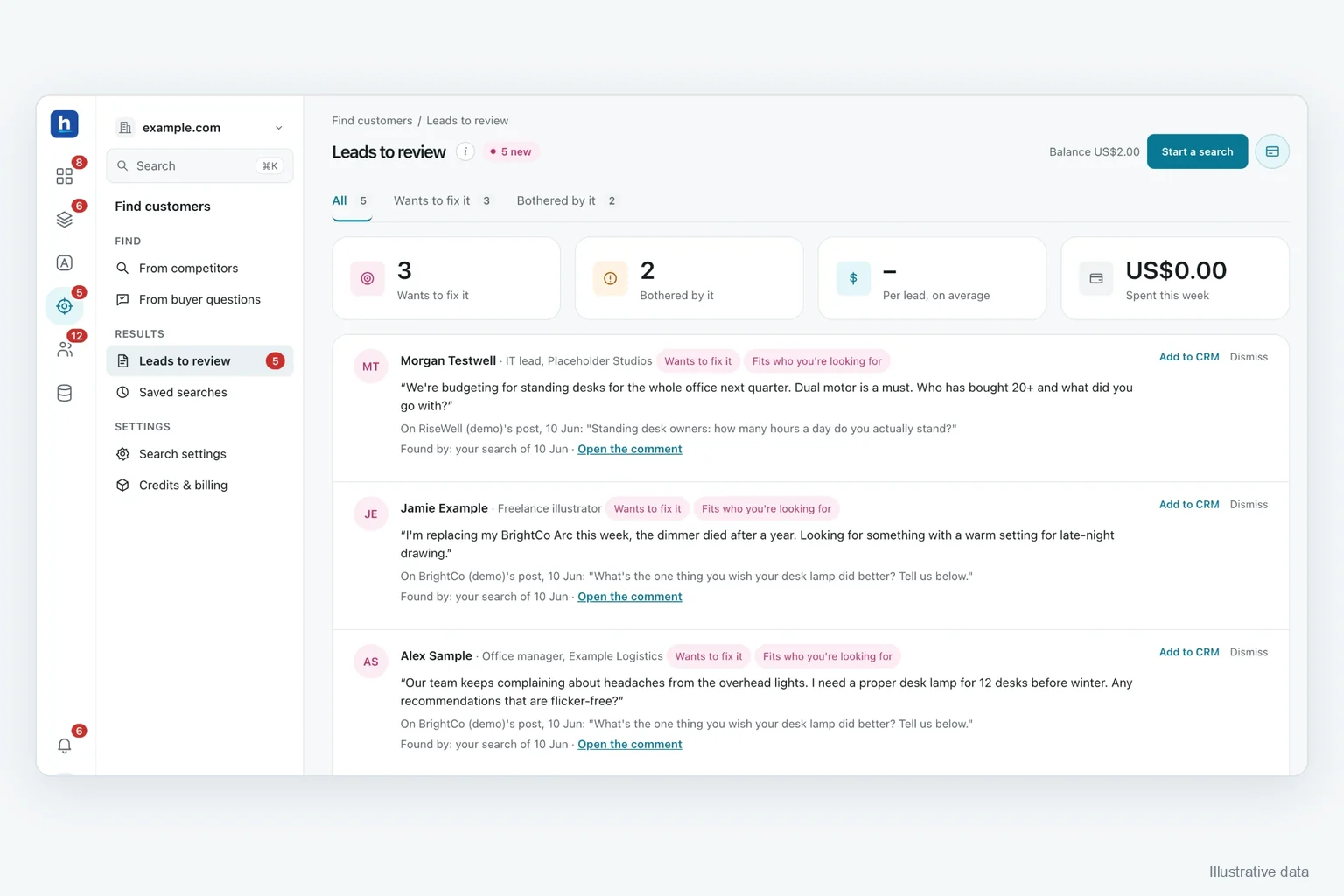Click the alert icon on the Bothered by it card
This screenshot has width=1344, height=896.
pyautogui.click(x=611, y=278)
